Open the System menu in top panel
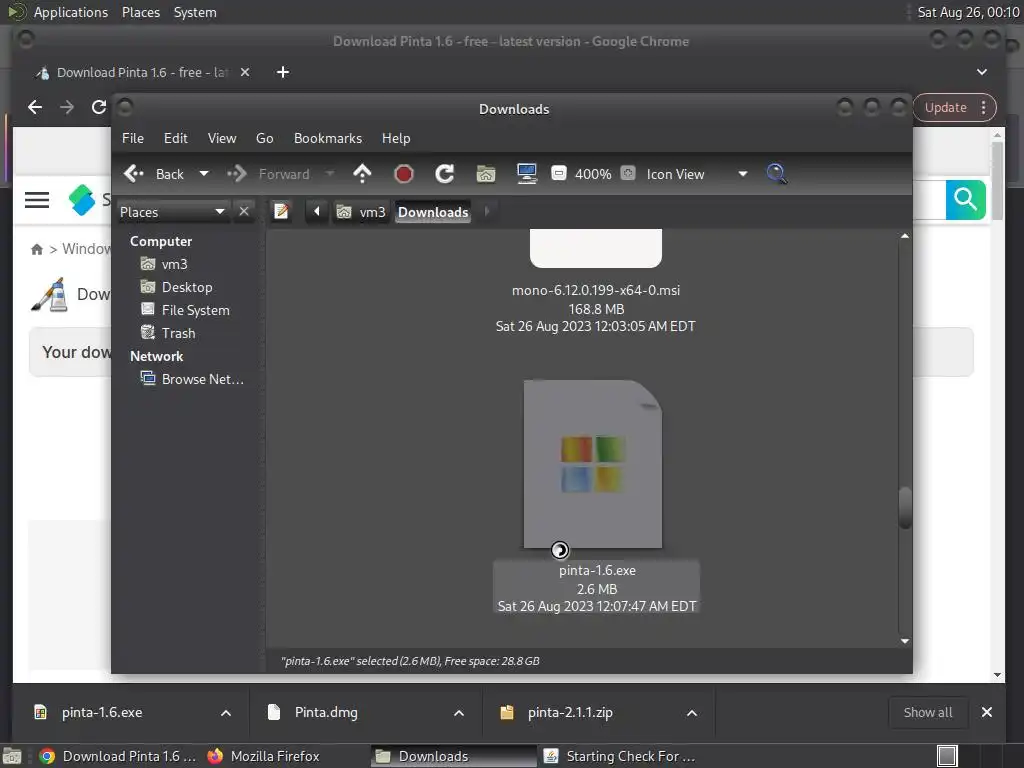 click(195, 12)
